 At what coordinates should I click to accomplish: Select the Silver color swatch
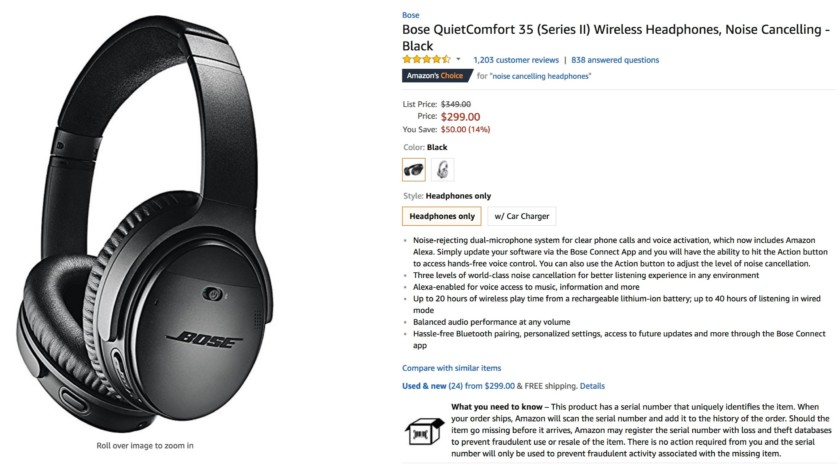[x=442, y=169]
